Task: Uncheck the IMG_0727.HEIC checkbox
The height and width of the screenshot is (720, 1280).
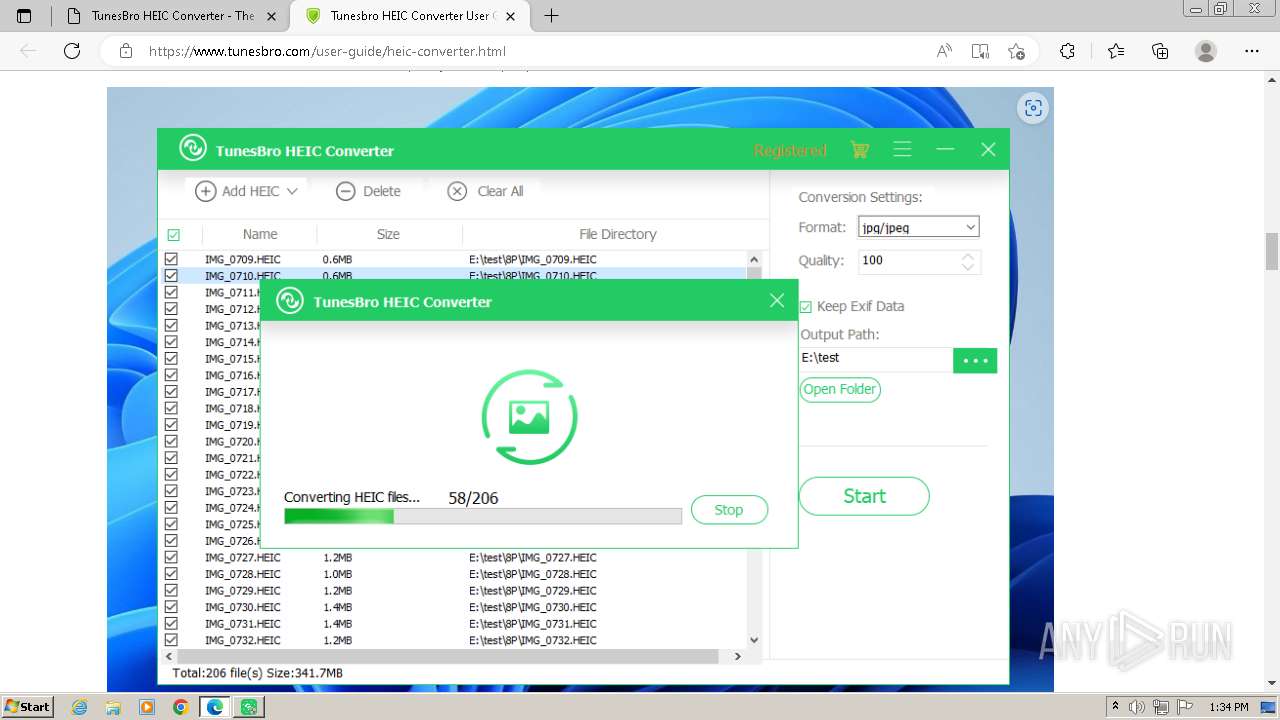Action: tap(171, 557)
